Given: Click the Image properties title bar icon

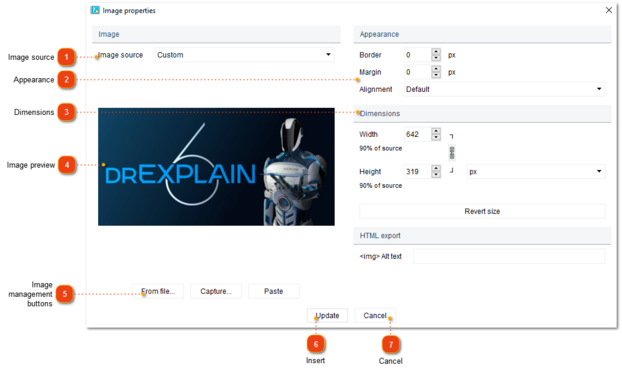Looking at the screenshot, I should 95,10.
